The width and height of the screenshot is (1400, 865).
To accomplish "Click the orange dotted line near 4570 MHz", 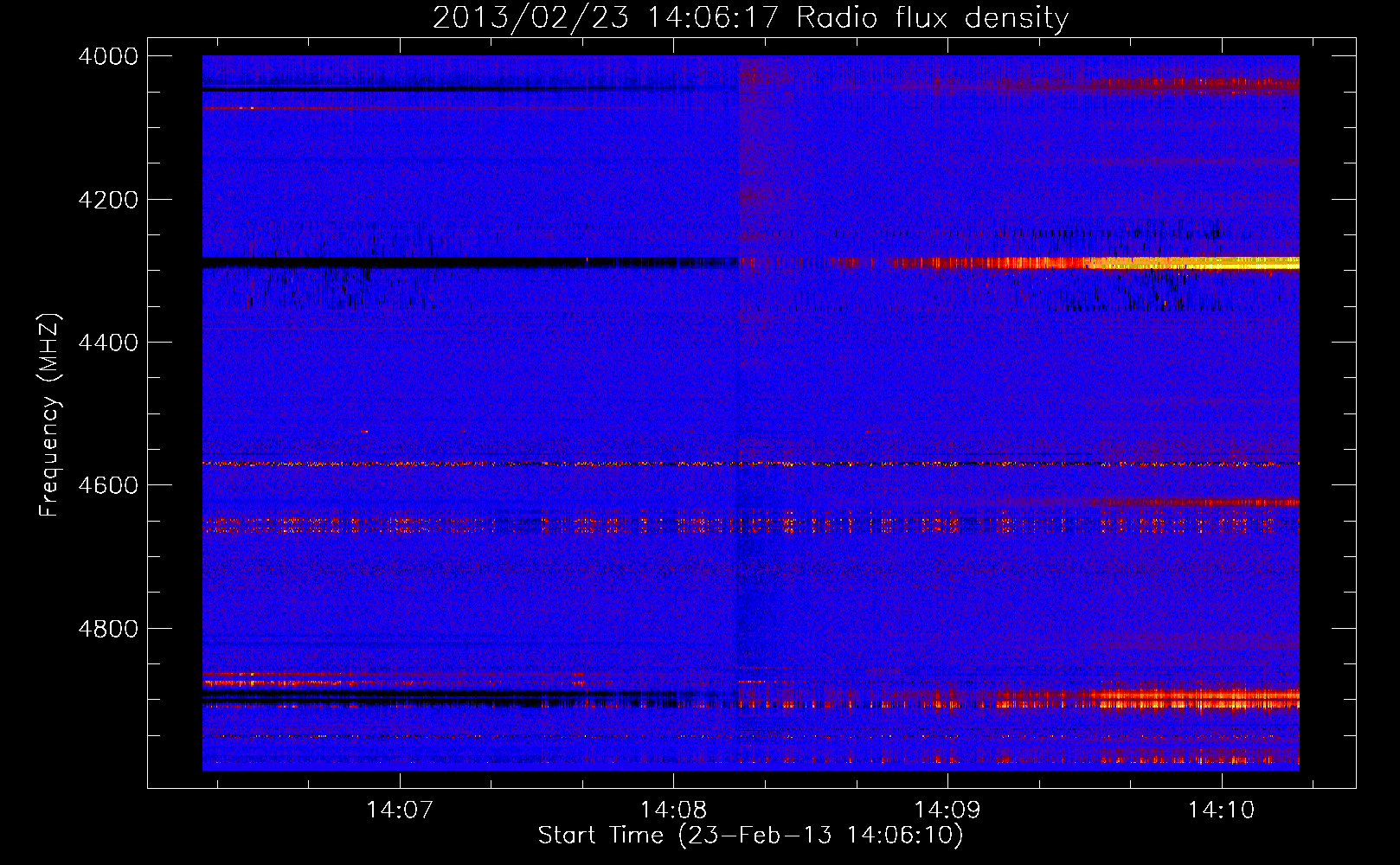I will [x=750, y=465].
